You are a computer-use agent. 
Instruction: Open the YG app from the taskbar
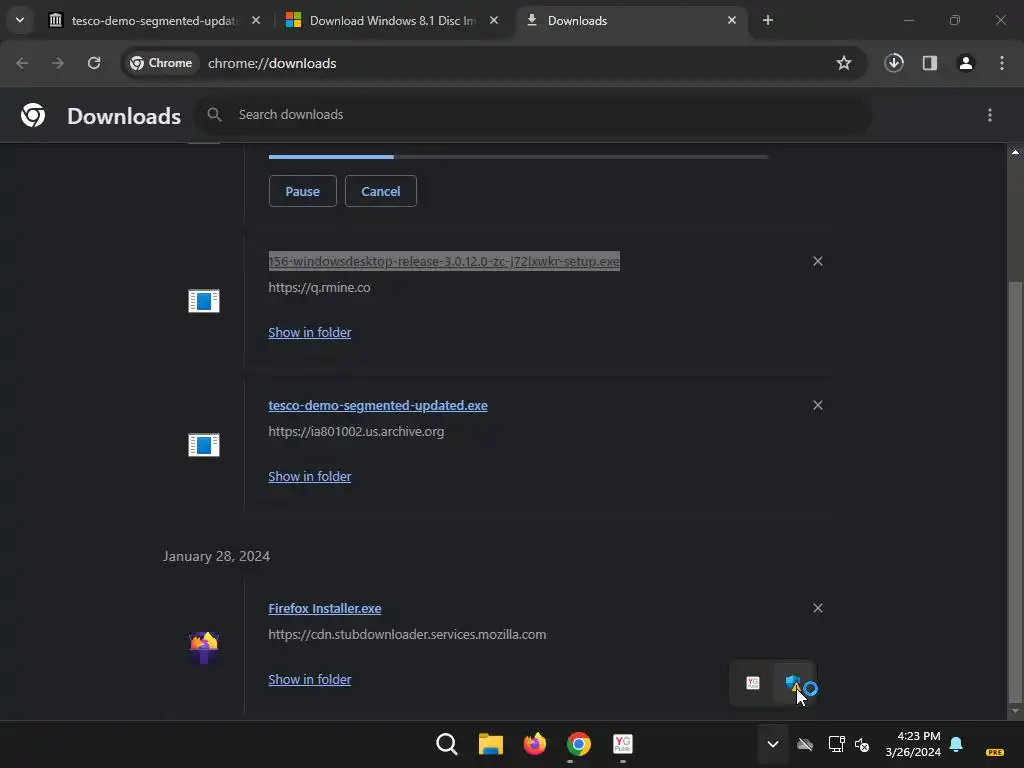click(622, 744)
